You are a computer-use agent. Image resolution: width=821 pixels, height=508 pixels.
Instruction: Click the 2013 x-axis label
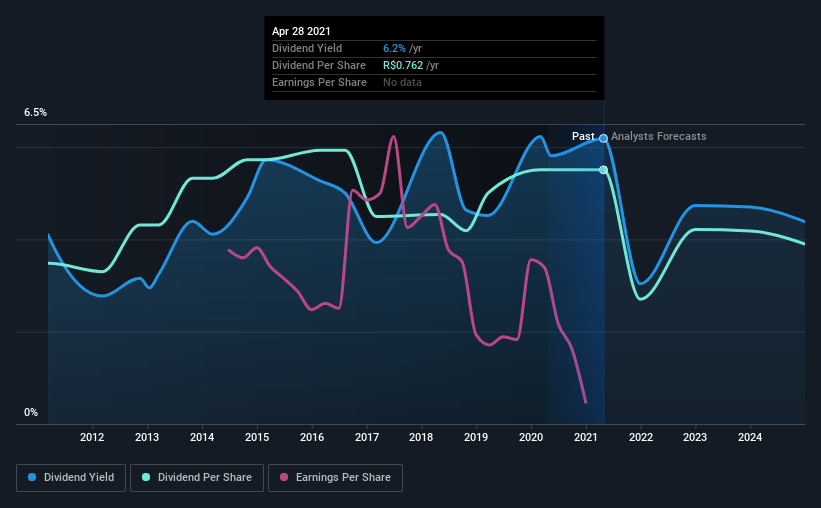point(147,437)
